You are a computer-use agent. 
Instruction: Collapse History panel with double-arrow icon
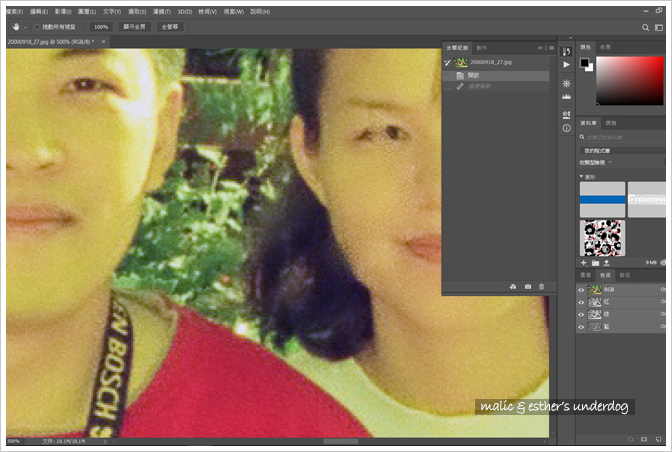pyautogui.click(x=540, y=48)
